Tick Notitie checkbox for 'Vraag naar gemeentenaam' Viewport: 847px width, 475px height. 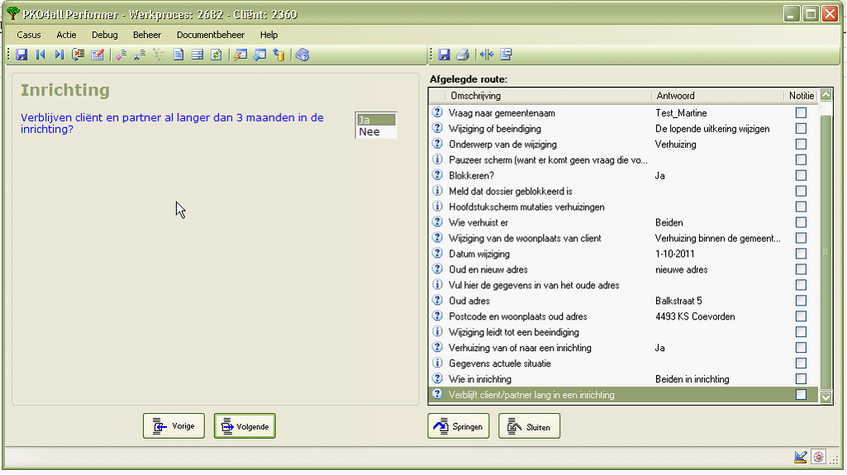[801, 112]
